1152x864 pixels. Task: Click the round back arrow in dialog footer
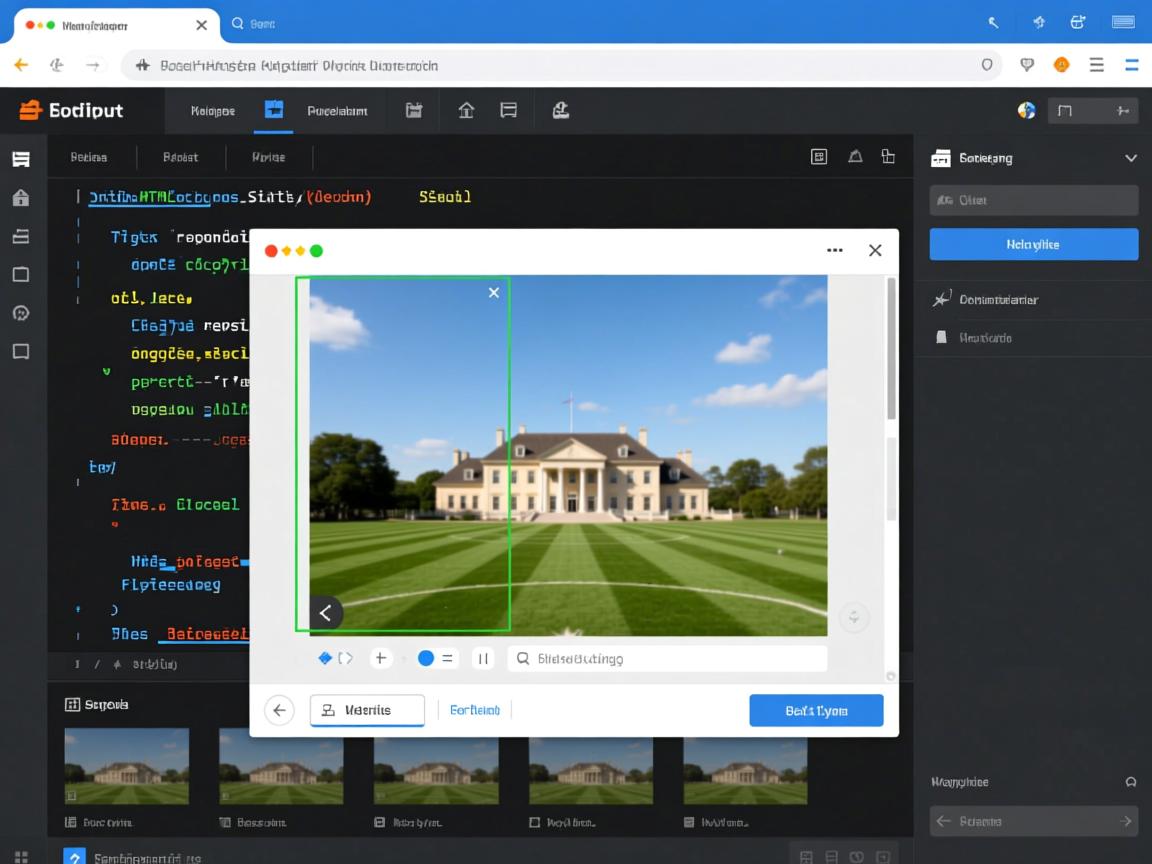279,710
